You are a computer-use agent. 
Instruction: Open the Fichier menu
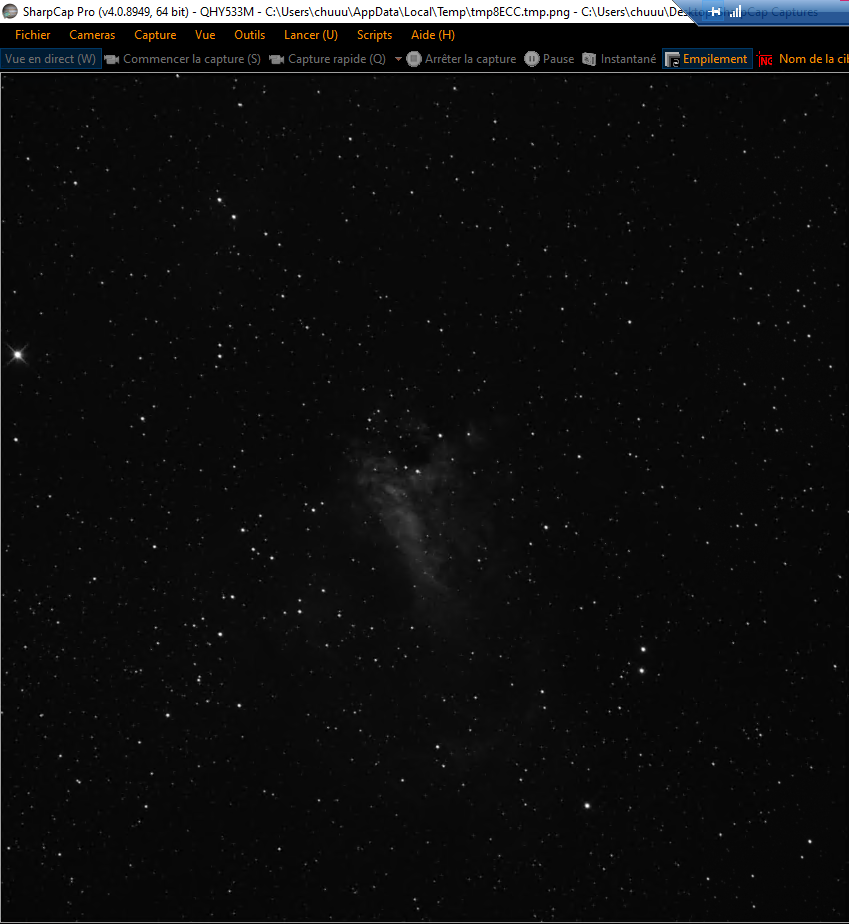(32, 35)
